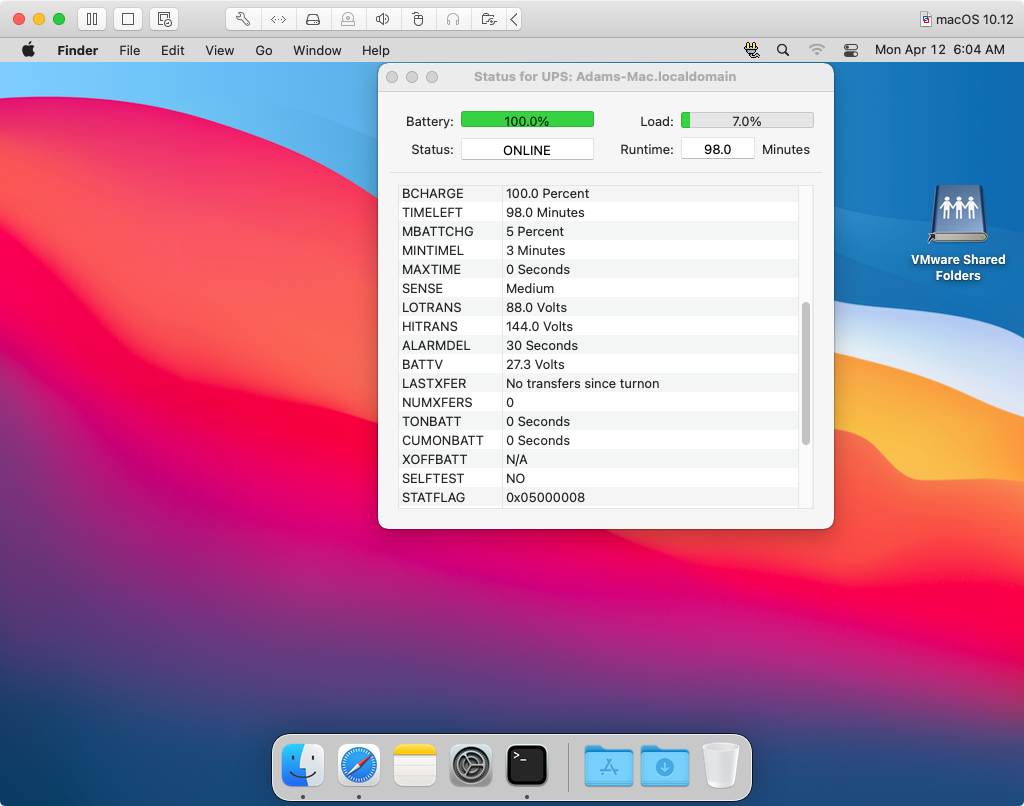Open the VMware snapshot manager icon

tap(165, 19)
